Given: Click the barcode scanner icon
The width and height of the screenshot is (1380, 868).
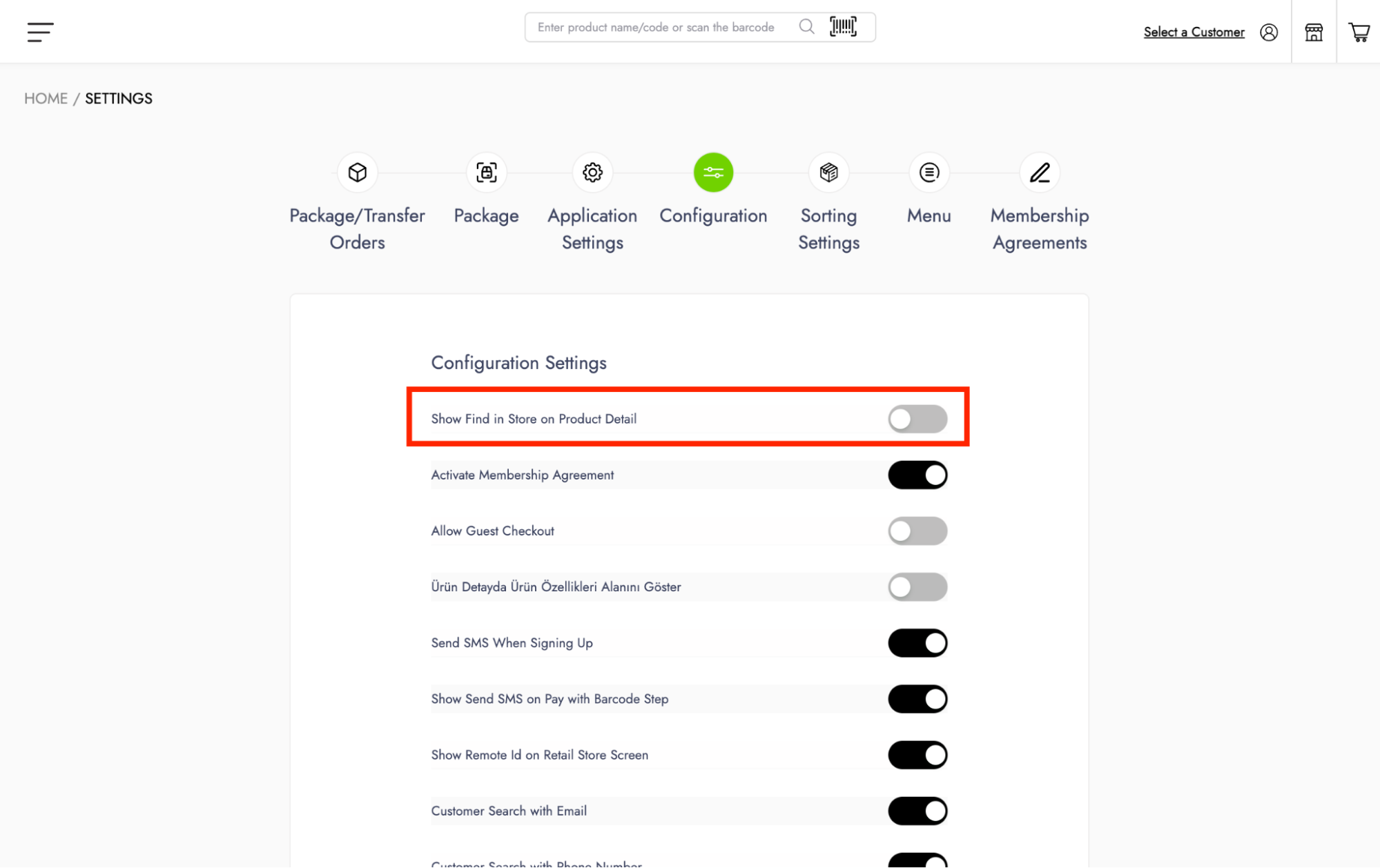Looking at the screenshot, I should tap(843, 27).
